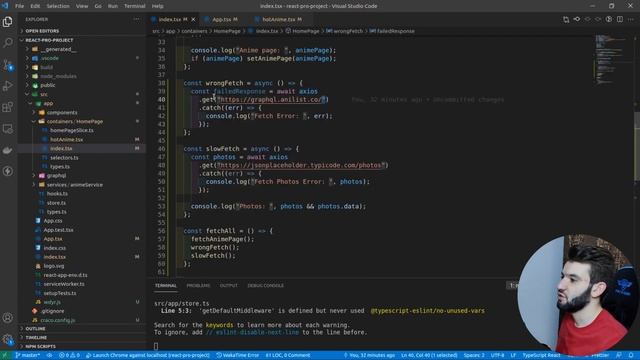Click the notifications bell in the status bar
Screen dimensions: 640x360
[631, 355]
